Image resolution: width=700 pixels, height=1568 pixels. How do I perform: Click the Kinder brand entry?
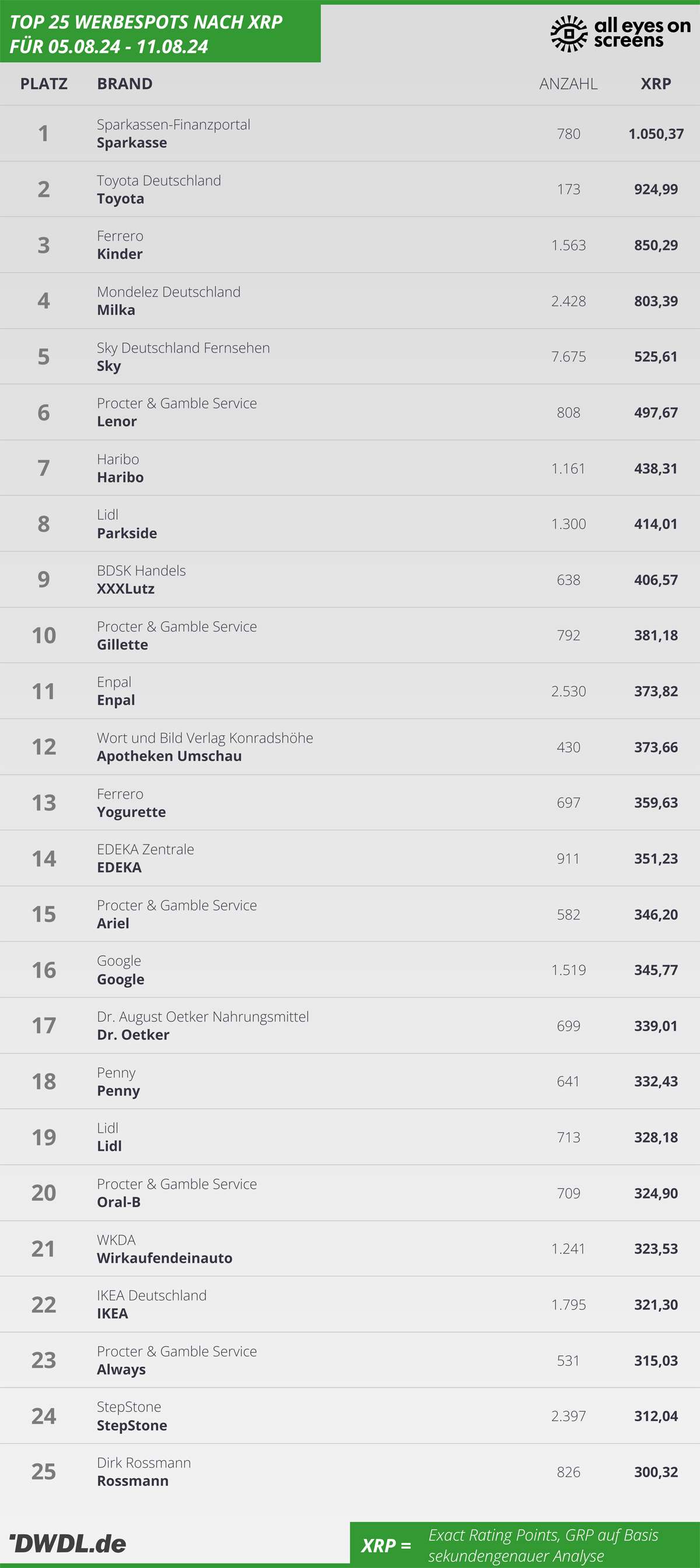pos(120,254)
